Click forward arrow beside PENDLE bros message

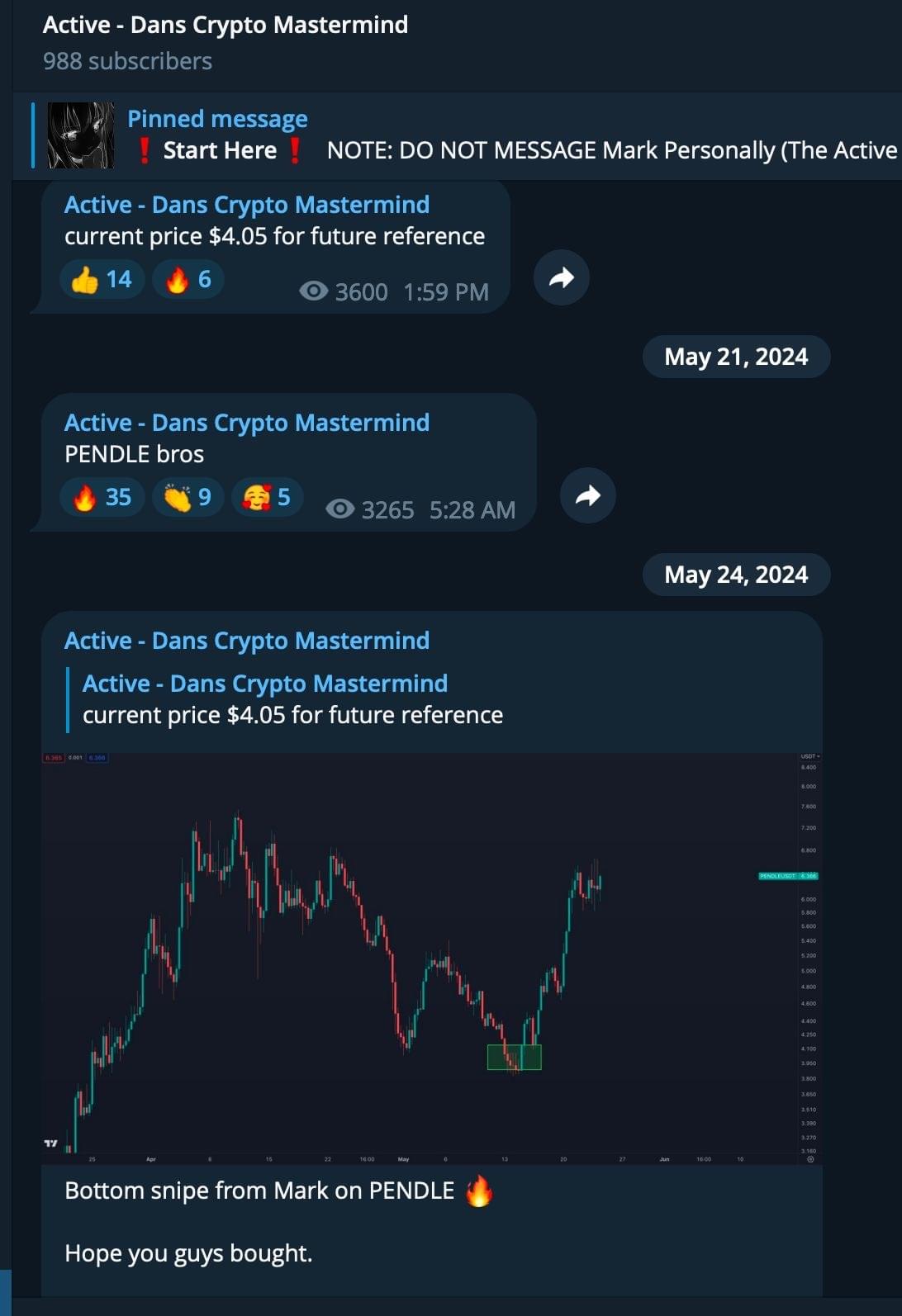coord(587,495)
